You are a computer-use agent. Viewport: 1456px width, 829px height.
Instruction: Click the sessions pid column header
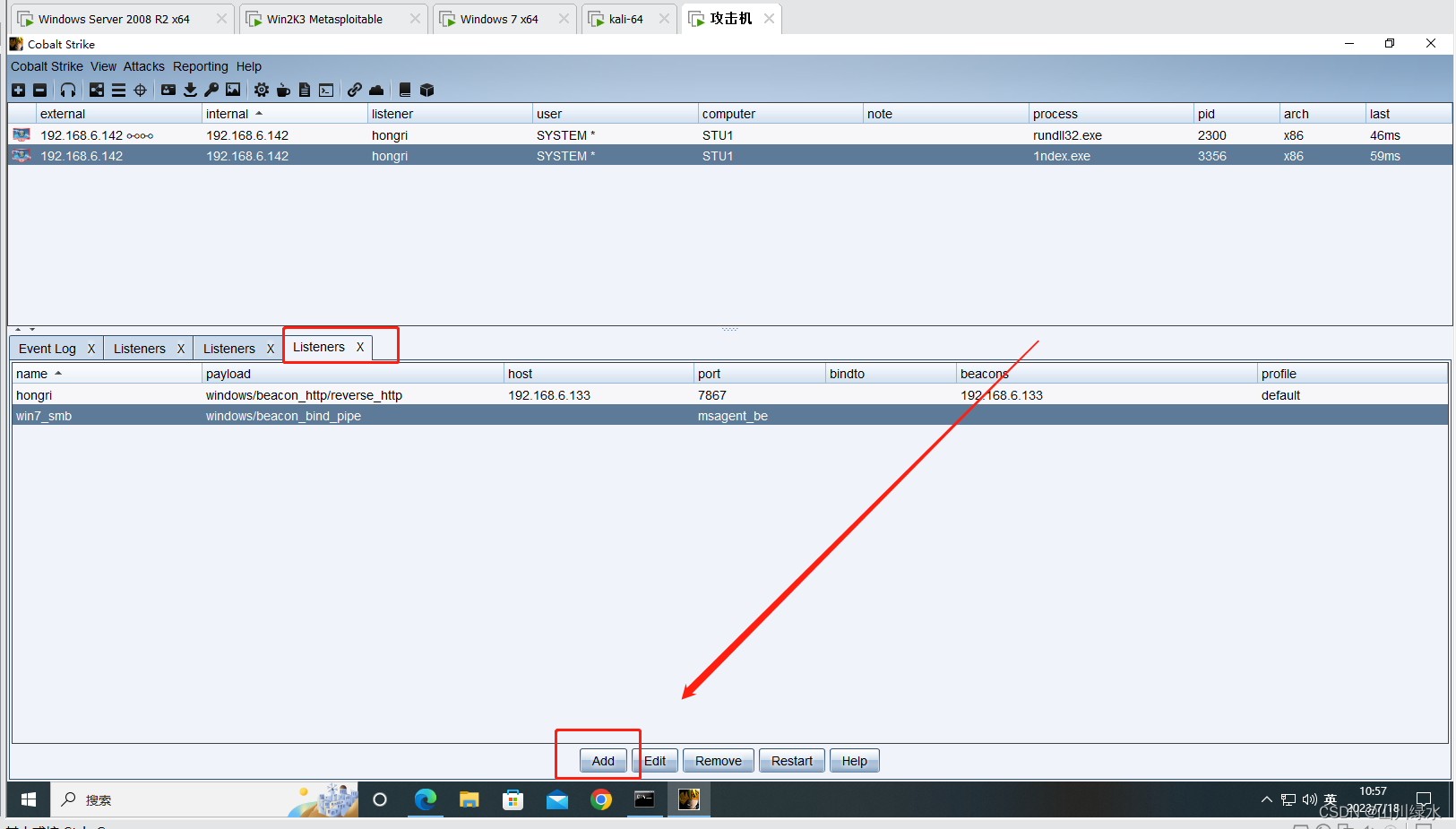click(1236, 114)
